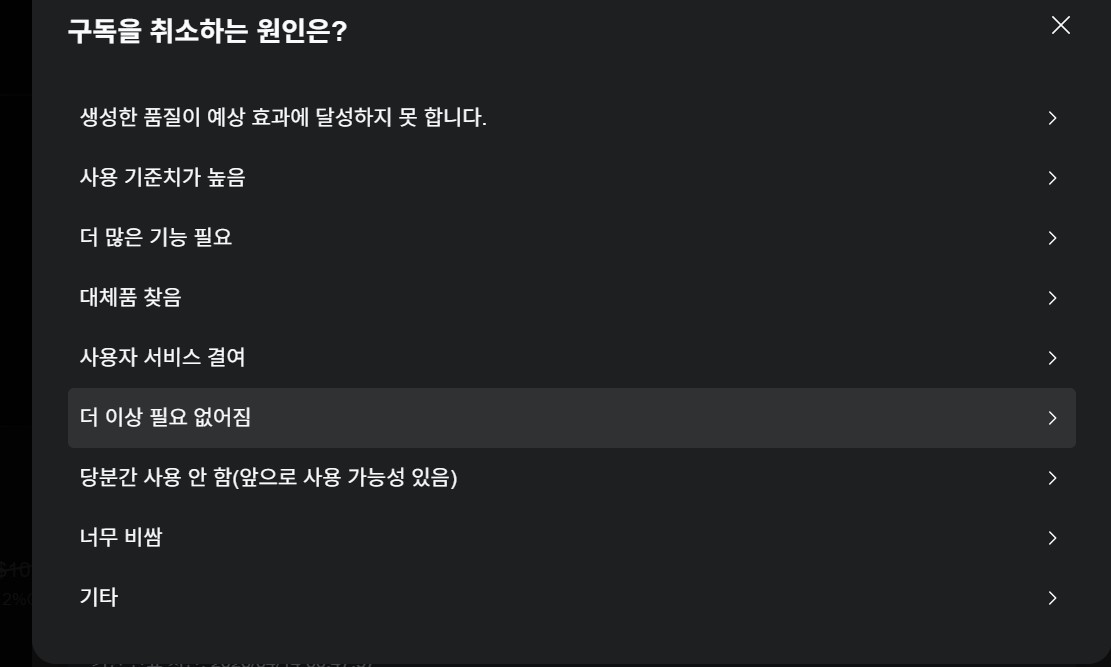1111x667 pixels.
Task: Click the X to close the cancellation dialog
Action: click(1060, 25)
